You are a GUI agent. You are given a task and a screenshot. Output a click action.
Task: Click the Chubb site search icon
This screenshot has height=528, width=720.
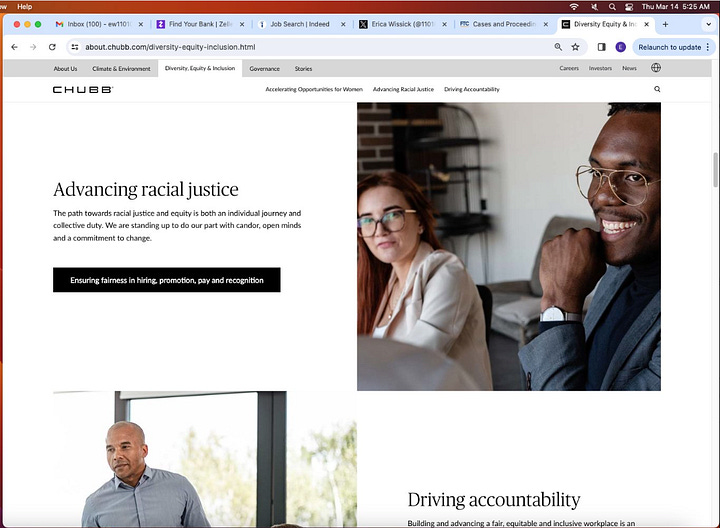point(657,89)
